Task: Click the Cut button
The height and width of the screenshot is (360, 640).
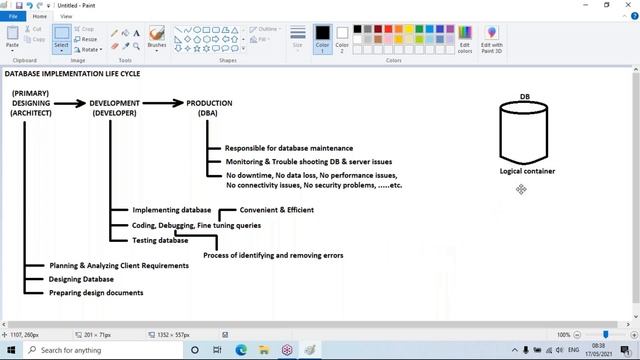Action: click(33, 29)
